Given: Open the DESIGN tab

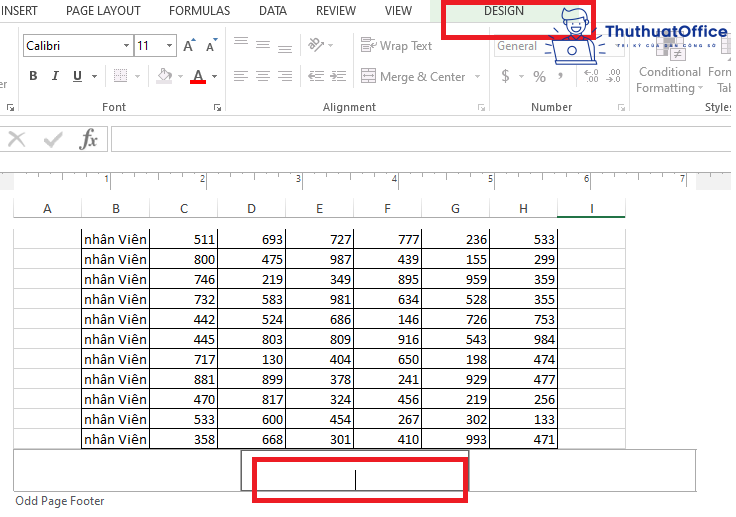Looking at the screenshot, I should pos(504,11).
